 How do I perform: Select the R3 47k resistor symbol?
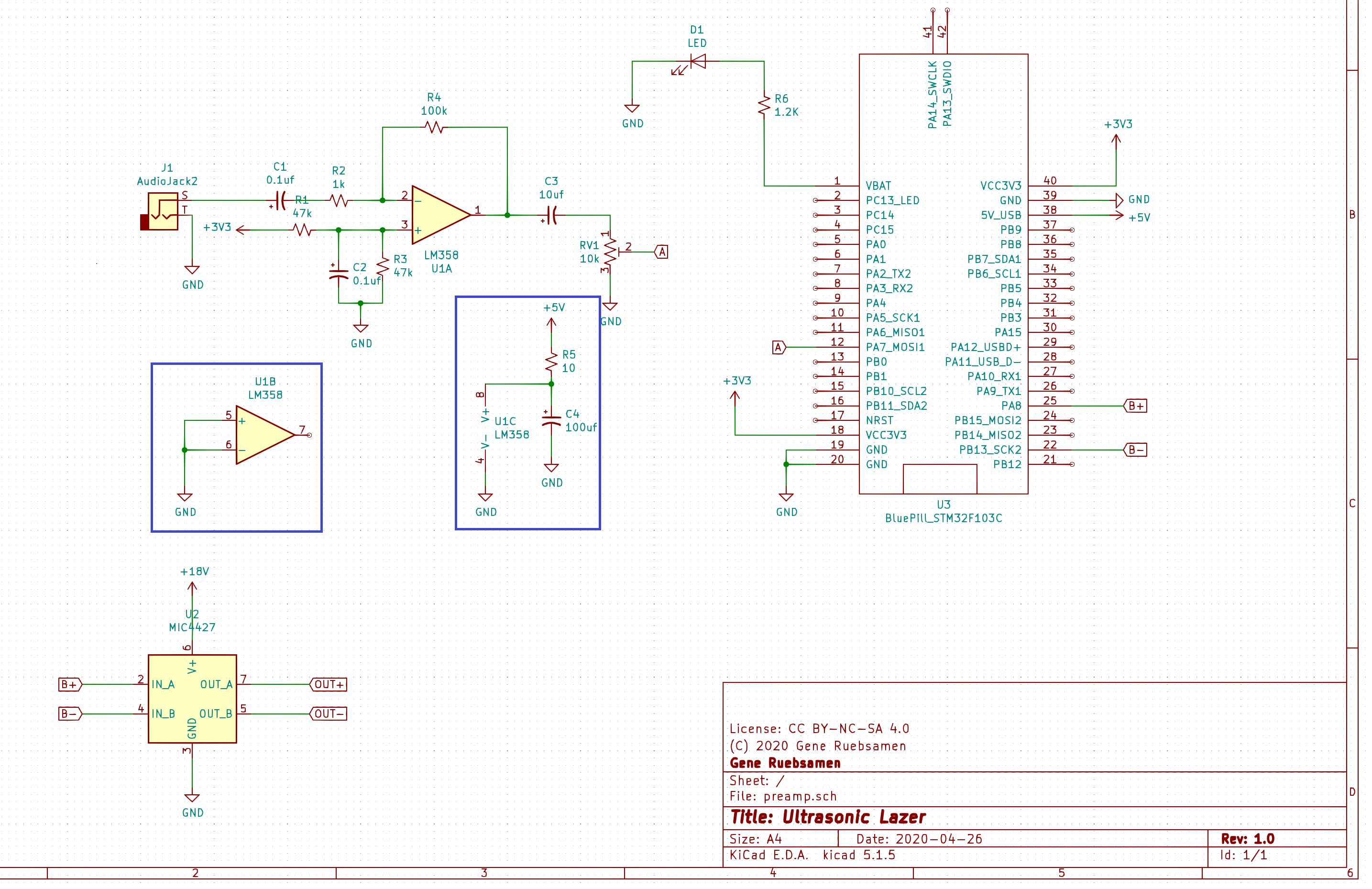tap(383, 267)
